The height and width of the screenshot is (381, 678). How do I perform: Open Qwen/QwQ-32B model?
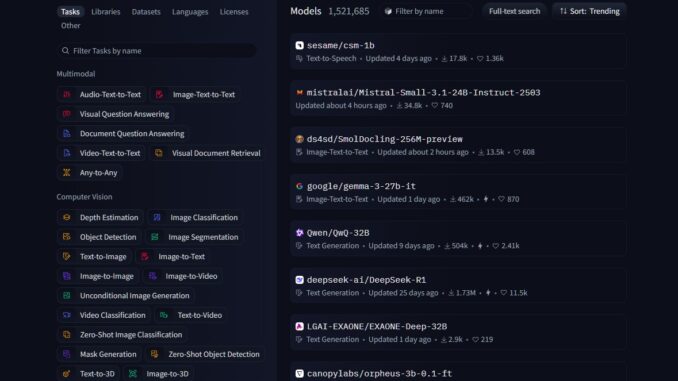(338, 233)
